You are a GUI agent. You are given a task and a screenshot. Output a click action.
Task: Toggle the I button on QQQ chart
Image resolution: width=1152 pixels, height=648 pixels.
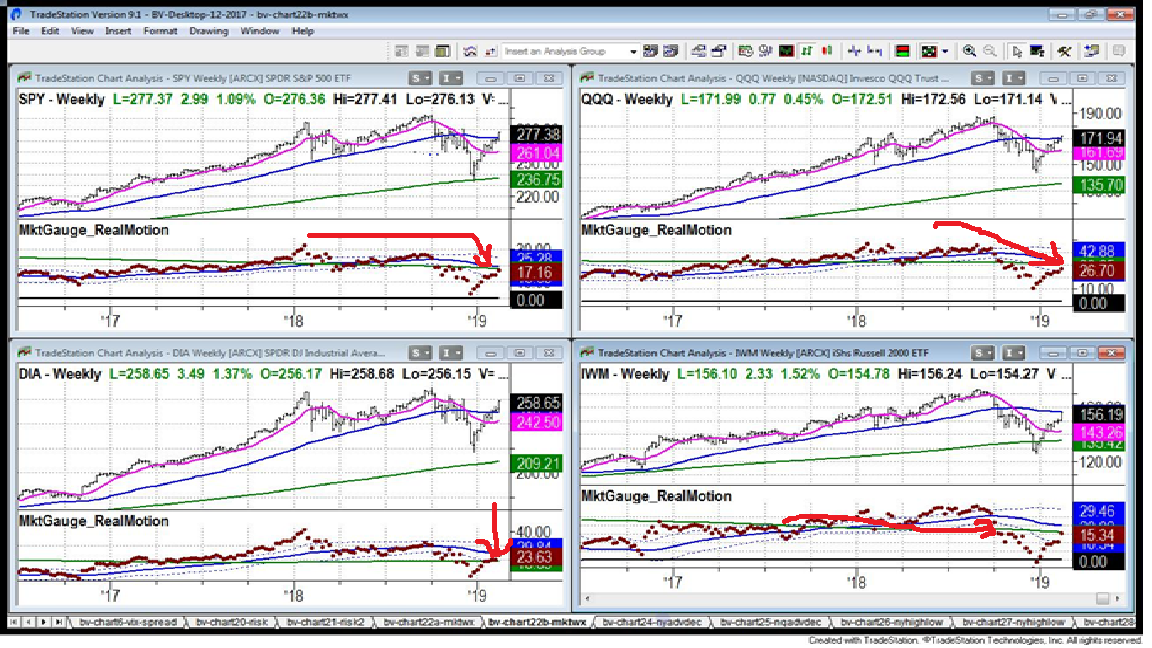click(1013, 78)
